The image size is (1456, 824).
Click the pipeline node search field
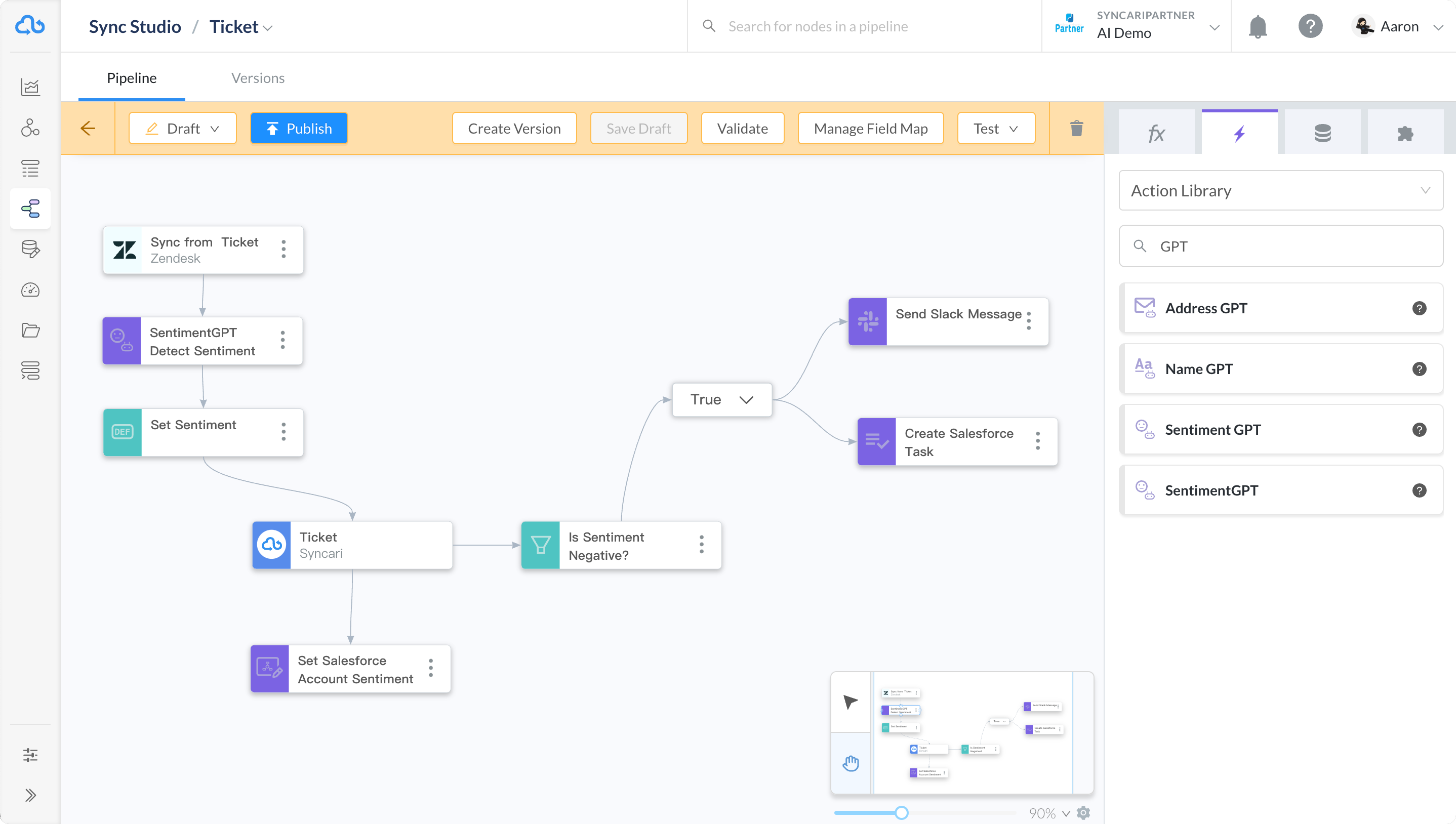click(x=866, y=27)
